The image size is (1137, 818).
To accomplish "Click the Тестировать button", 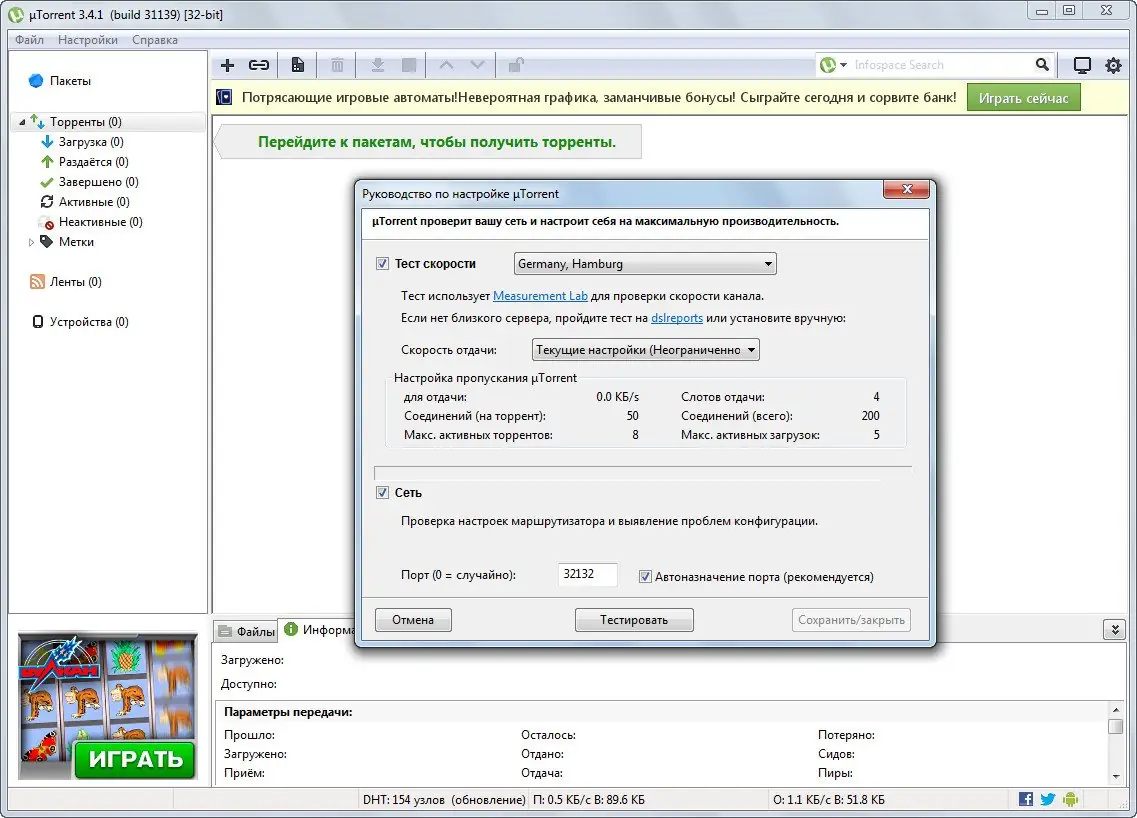I will pyautogui.click(x=634, y=620).
